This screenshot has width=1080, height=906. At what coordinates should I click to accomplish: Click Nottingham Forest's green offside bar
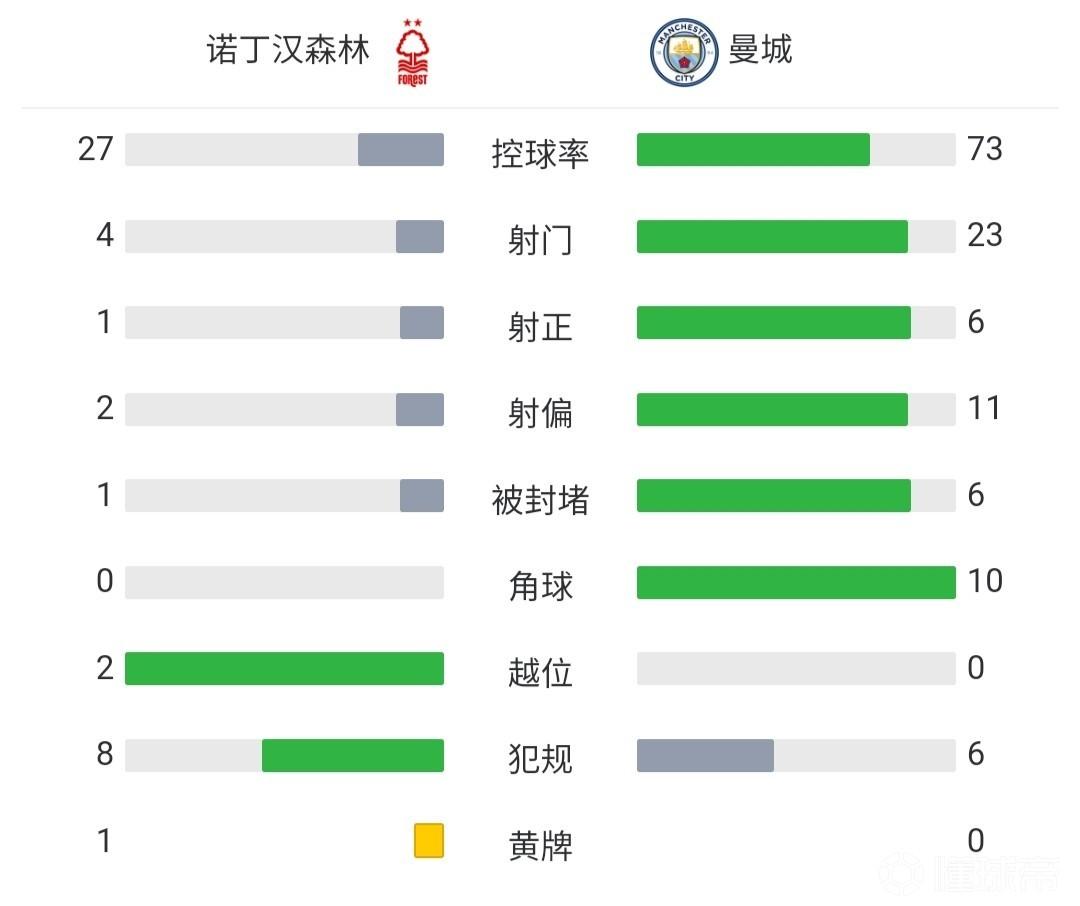(x=284, y=669)
